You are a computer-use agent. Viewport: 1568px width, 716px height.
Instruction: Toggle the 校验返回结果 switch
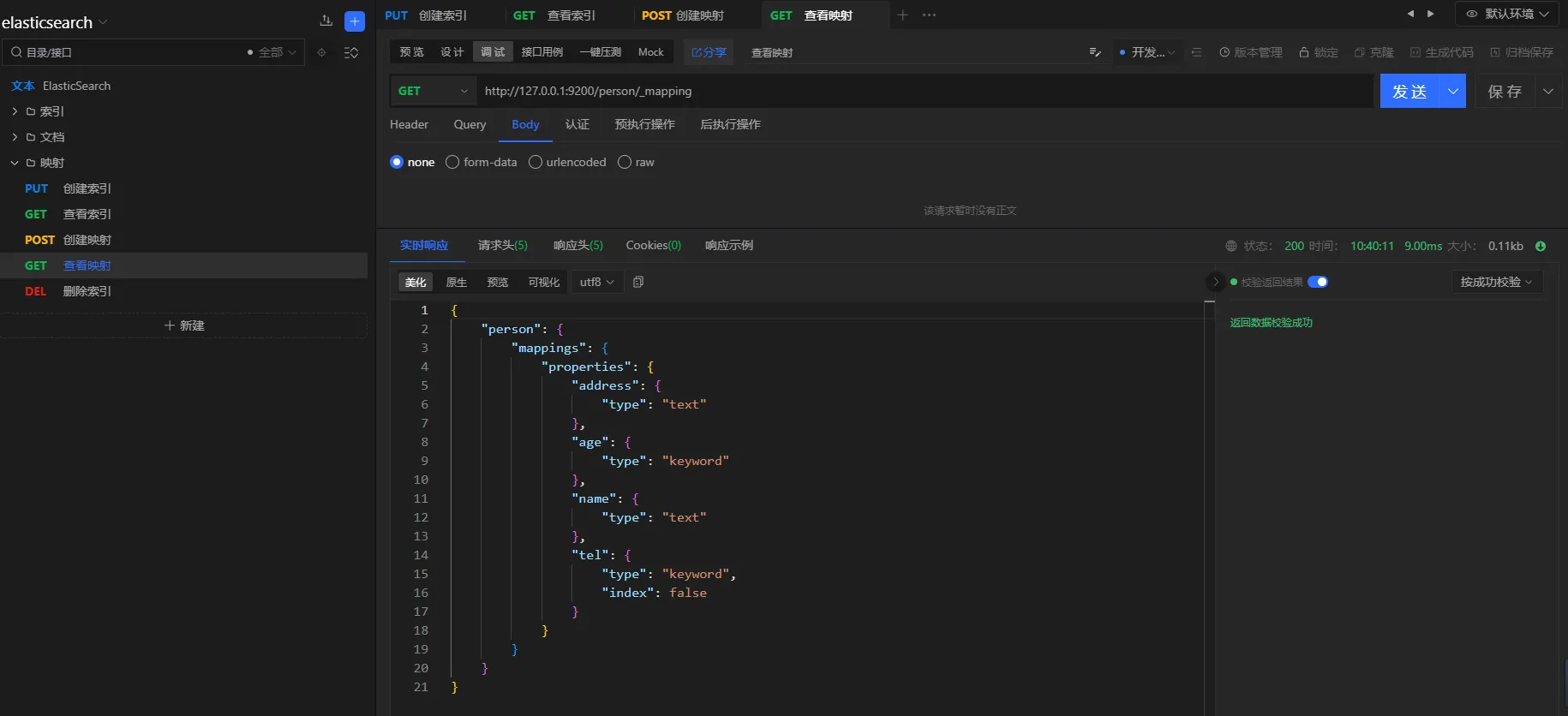[1318, 282]
